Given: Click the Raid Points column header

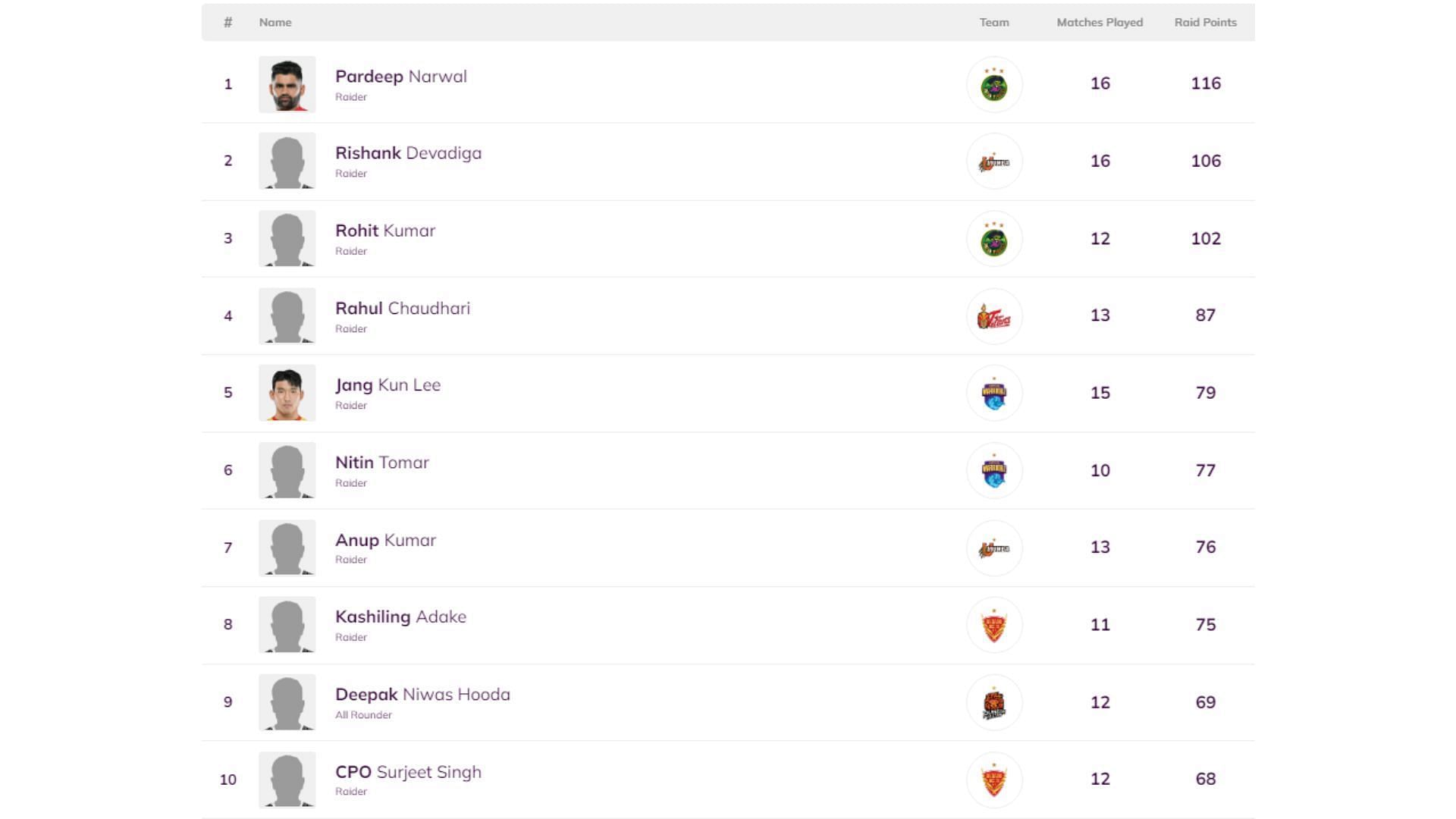Looking at the screenshot, I should coord(1205,23).
